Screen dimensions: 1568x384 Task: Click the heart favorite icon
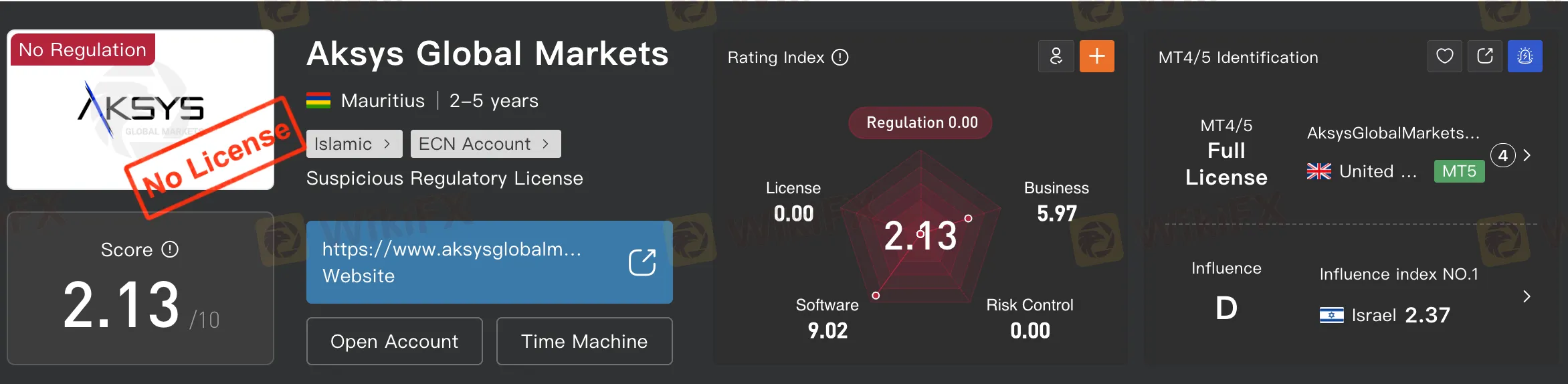pyautogui.click(x=1445, y=56)
